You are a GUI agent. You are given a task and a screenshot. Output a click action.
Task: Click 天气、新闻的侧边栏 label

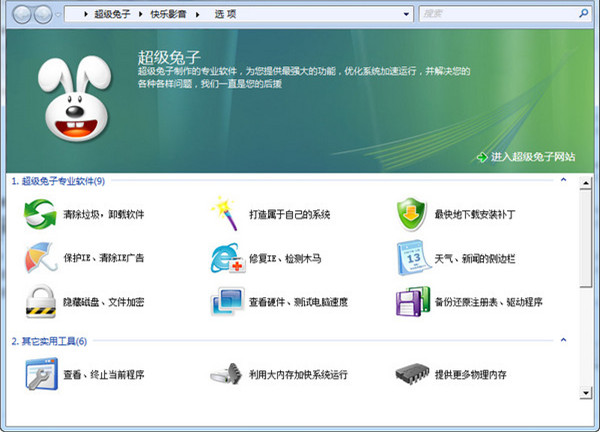tap(475, 259)
